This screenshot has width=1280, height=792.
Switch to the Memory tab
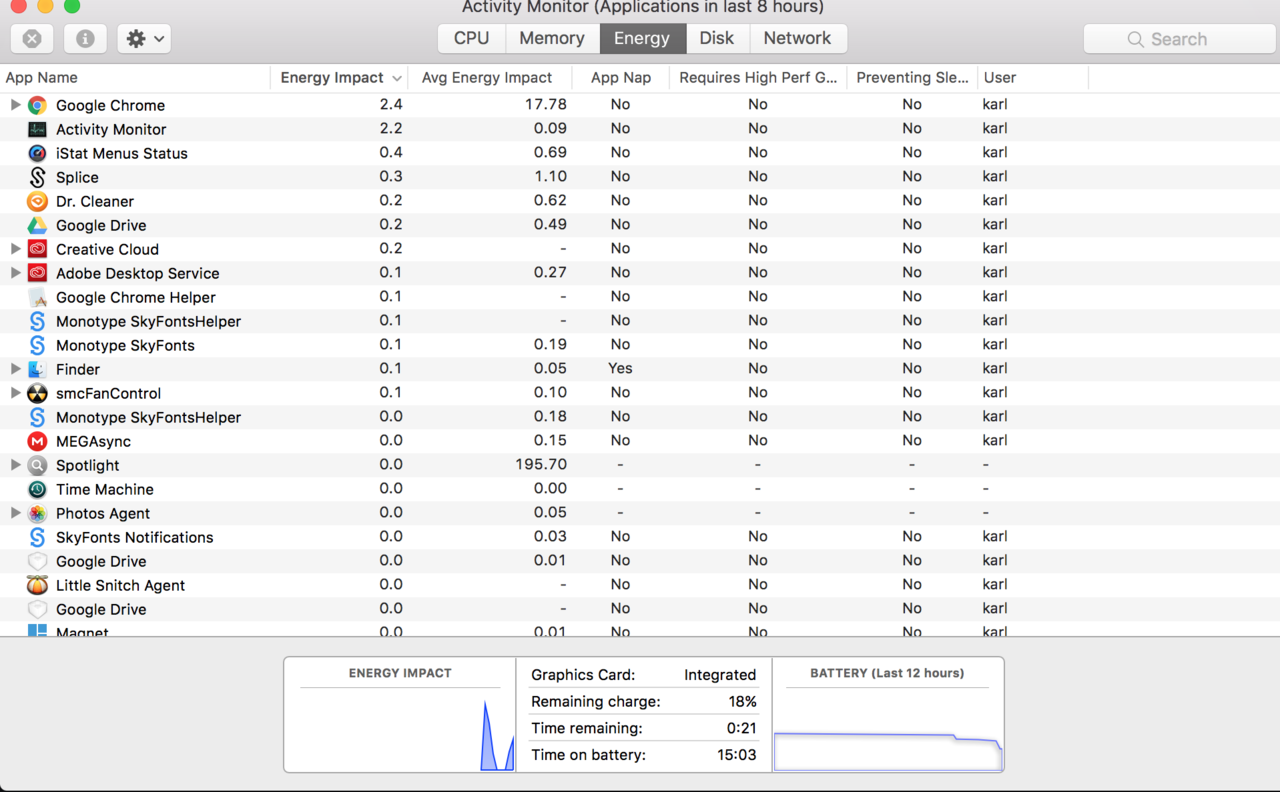tap(552, 38)
